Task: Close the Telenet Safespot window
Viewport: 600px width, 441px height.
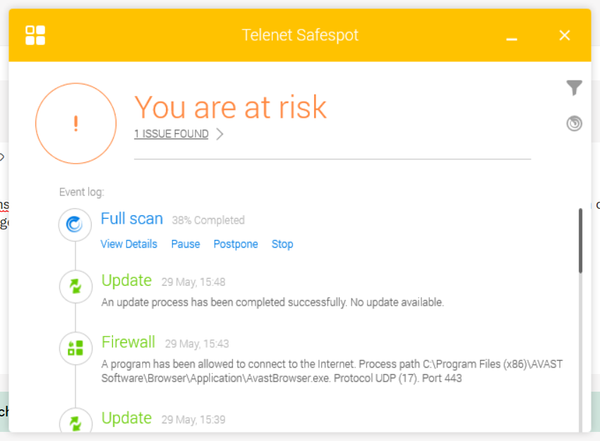Action: (564, 35)
